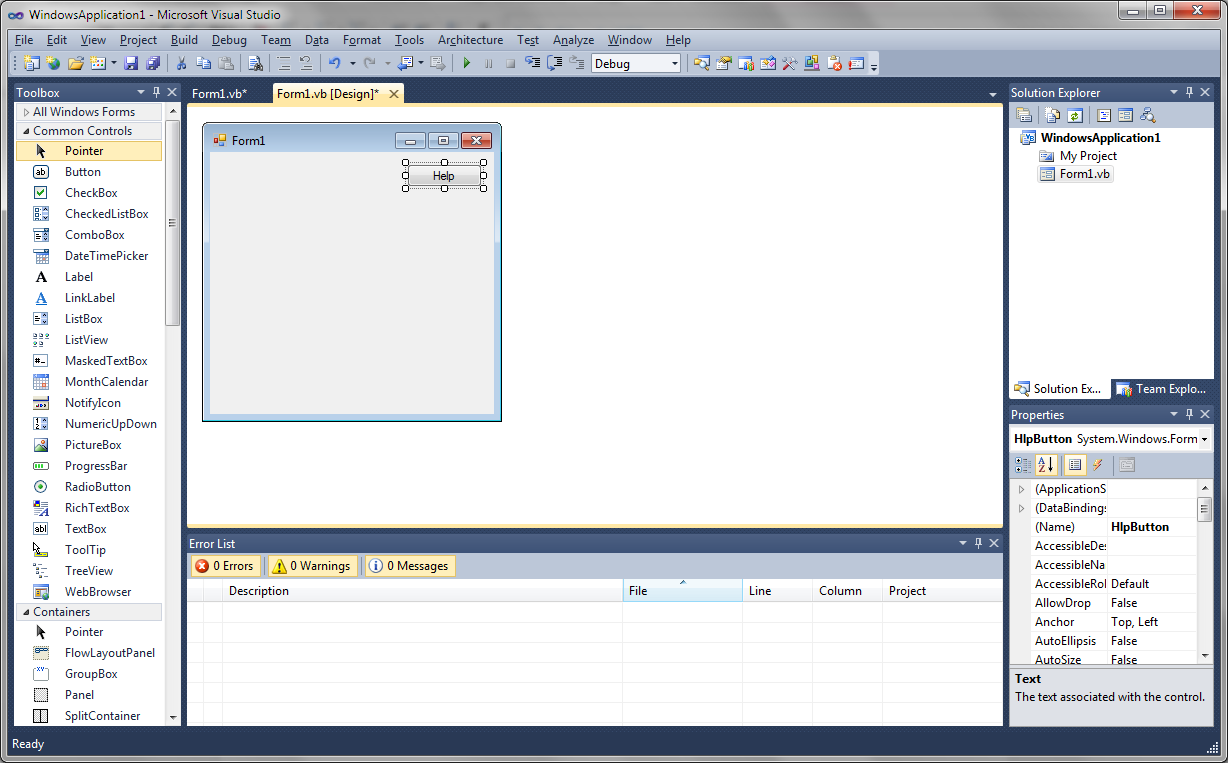Pin the Solution Explorer panel
Viewport: 1228px width, 763px height.
tap(1189, 91)
